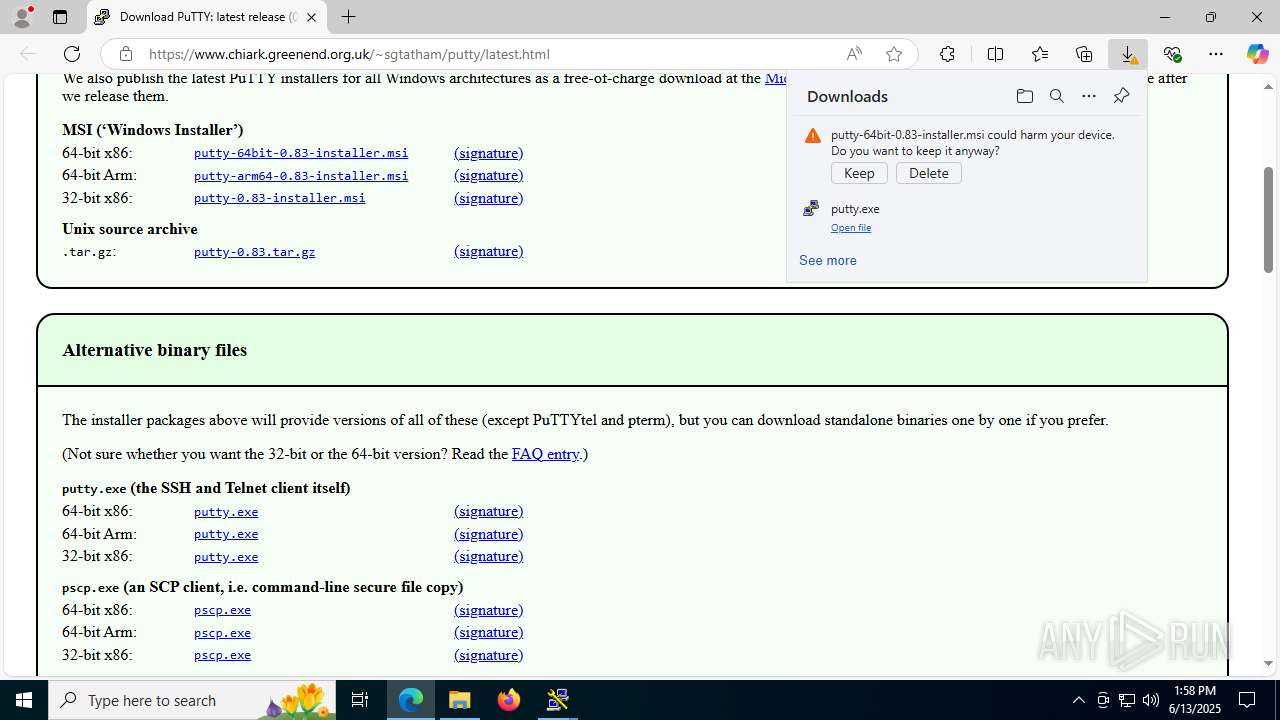Open signature for 32-bit x86 pscp.exe

click(x=489, y=655)
